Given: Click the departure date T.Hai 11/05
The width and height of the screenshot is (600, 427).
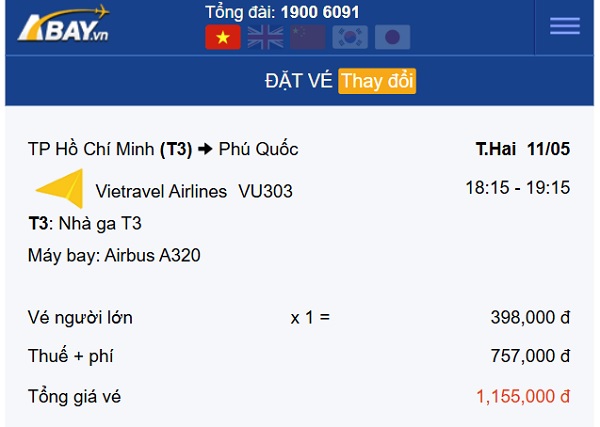Looking at the screenshot, I should point(522,149).
